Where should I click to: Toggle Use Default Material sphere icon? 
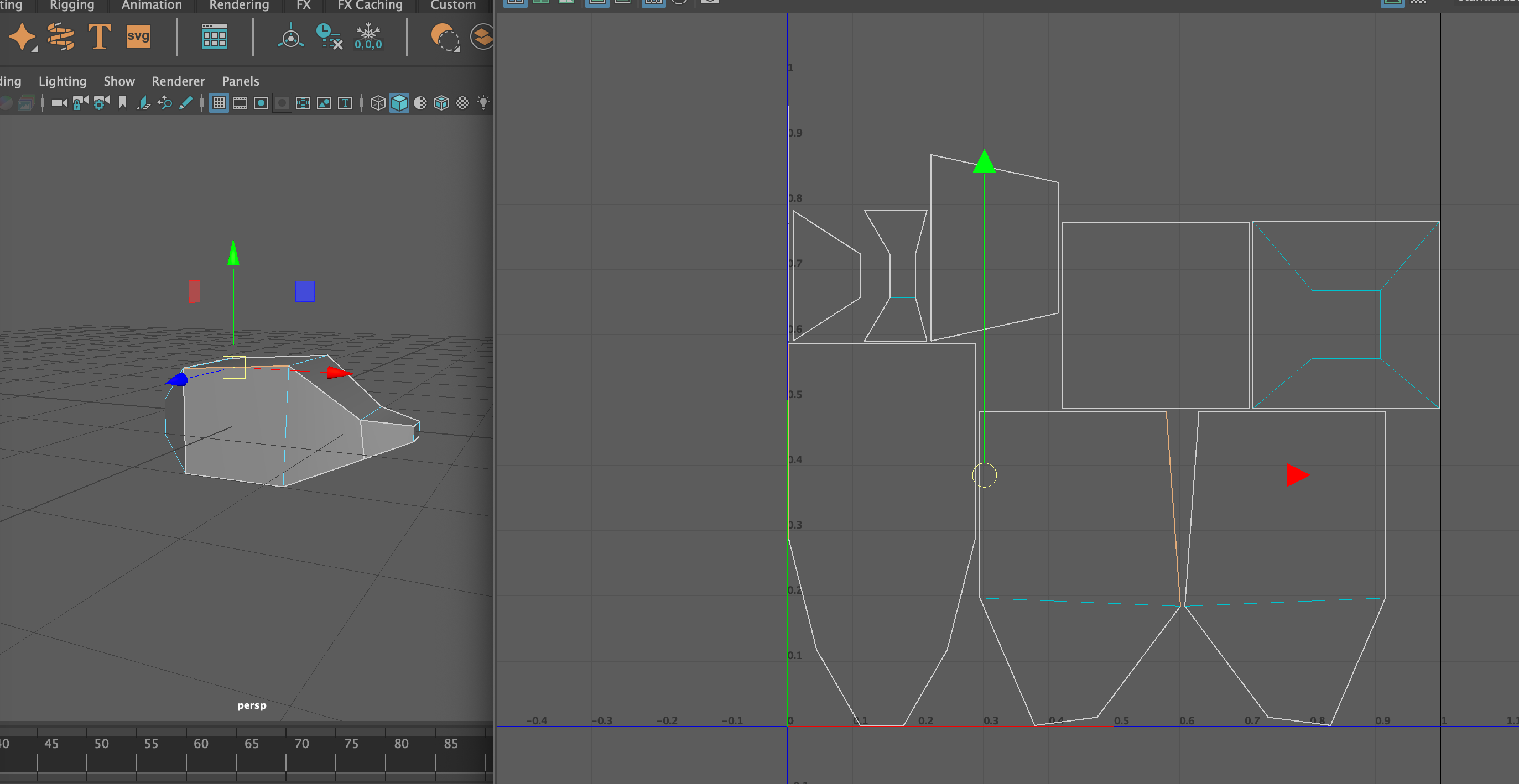[x=420, y=103]
